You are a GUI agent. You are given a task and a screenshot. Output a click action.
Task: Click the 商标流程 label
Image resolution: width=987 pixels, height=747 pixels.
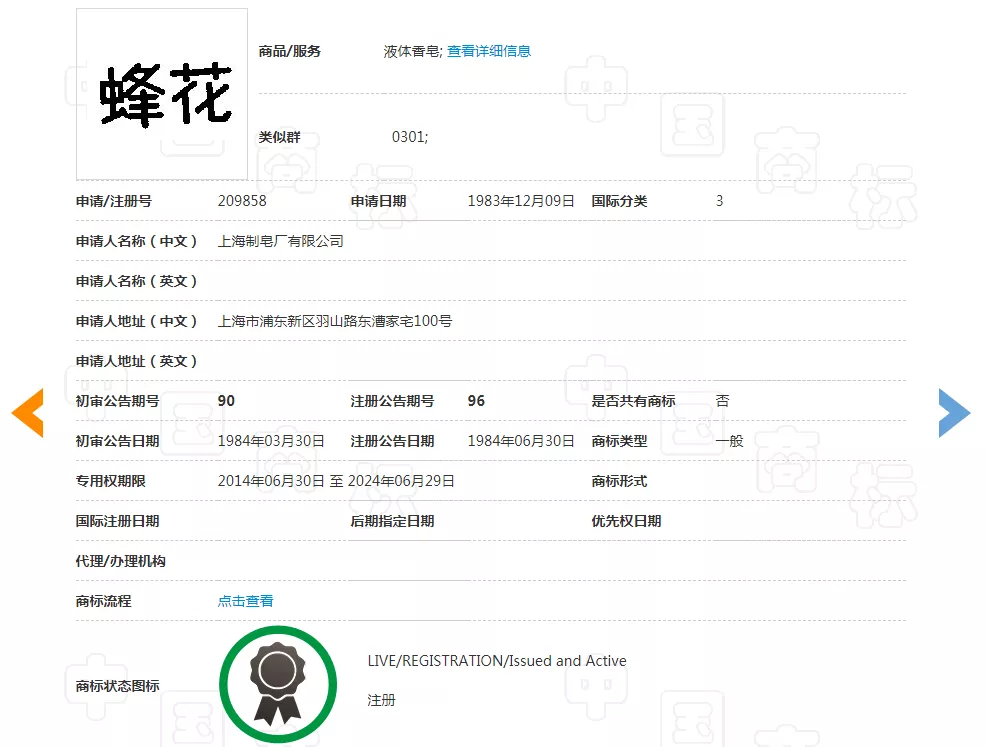104,601
